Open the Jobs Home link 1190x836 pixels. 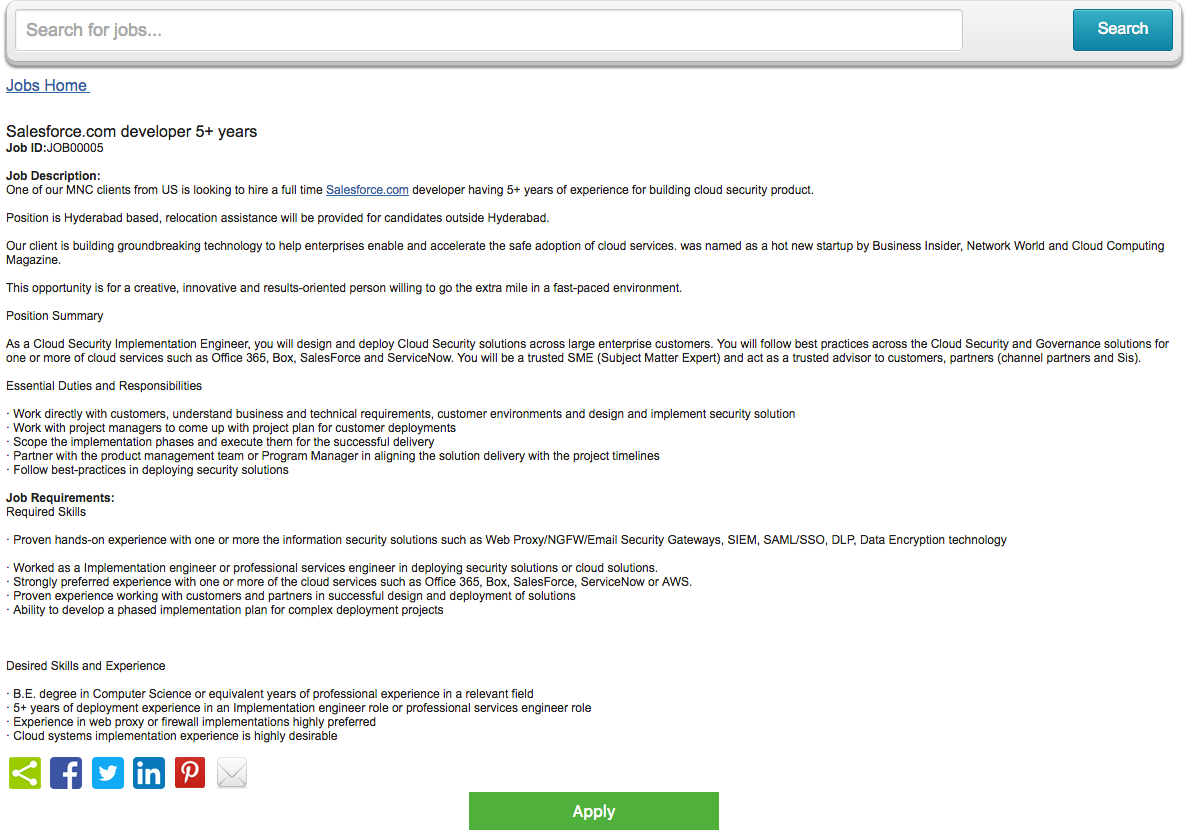click(47, 86)
